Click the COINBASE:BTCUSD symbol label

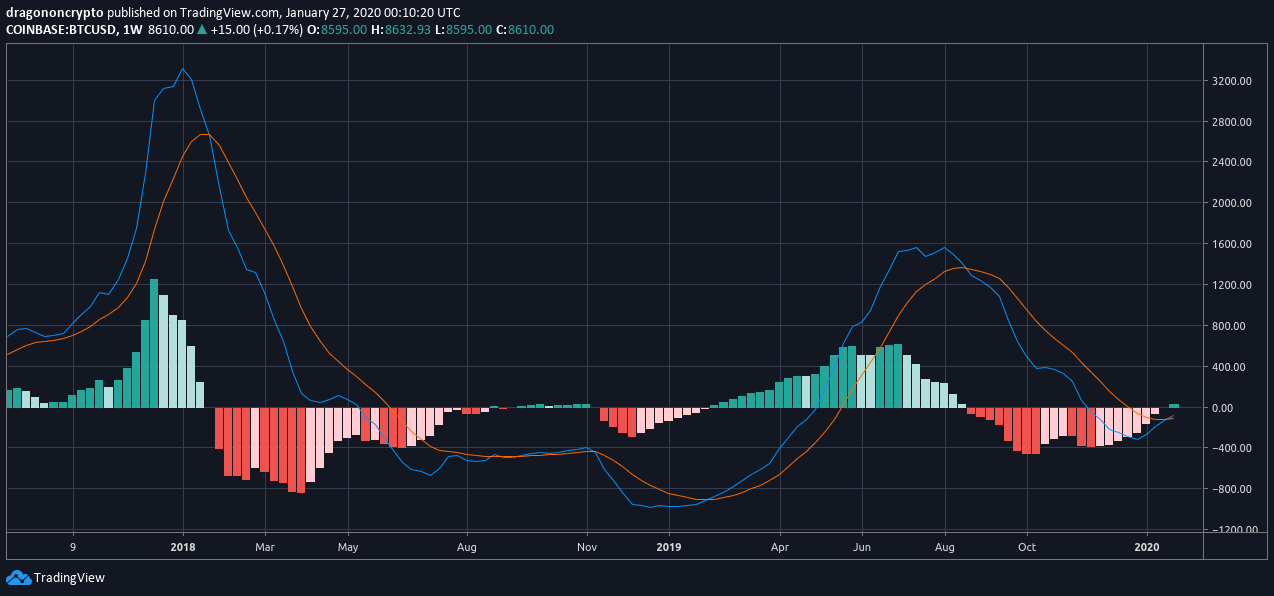point(60,30)
